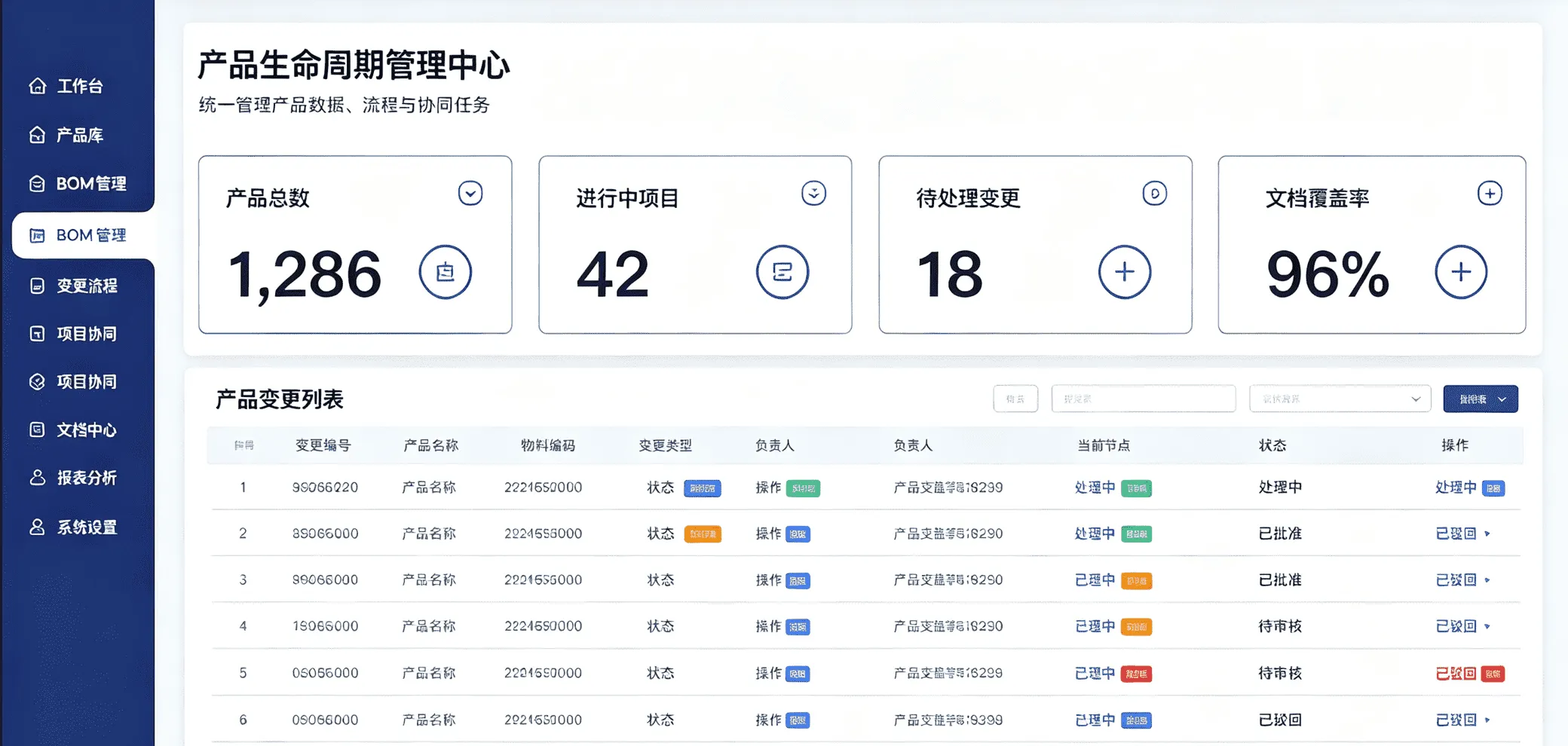Open the dark blue dropdown button above table
This screenshot has width=1568, height=746.
pyautogui.click(x=1481, y=399)
